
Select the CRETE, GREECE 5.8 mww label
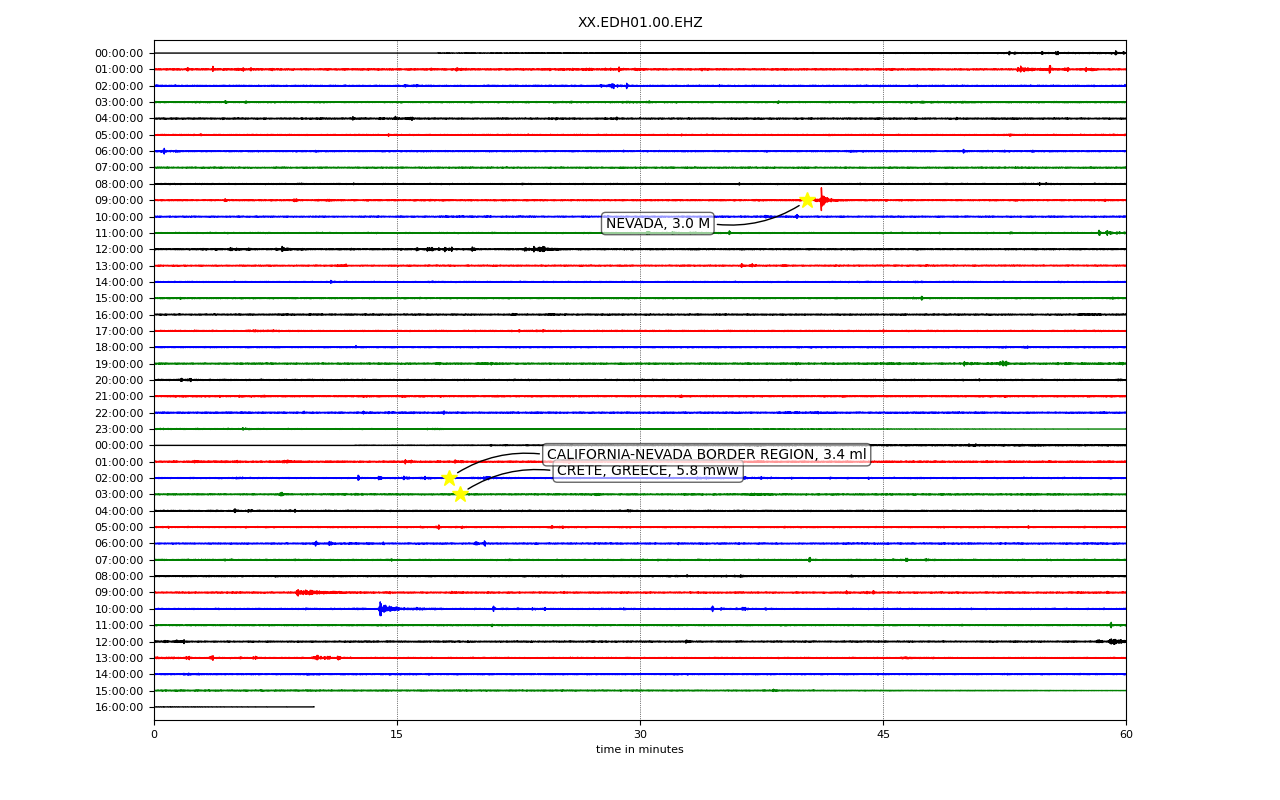648,471
